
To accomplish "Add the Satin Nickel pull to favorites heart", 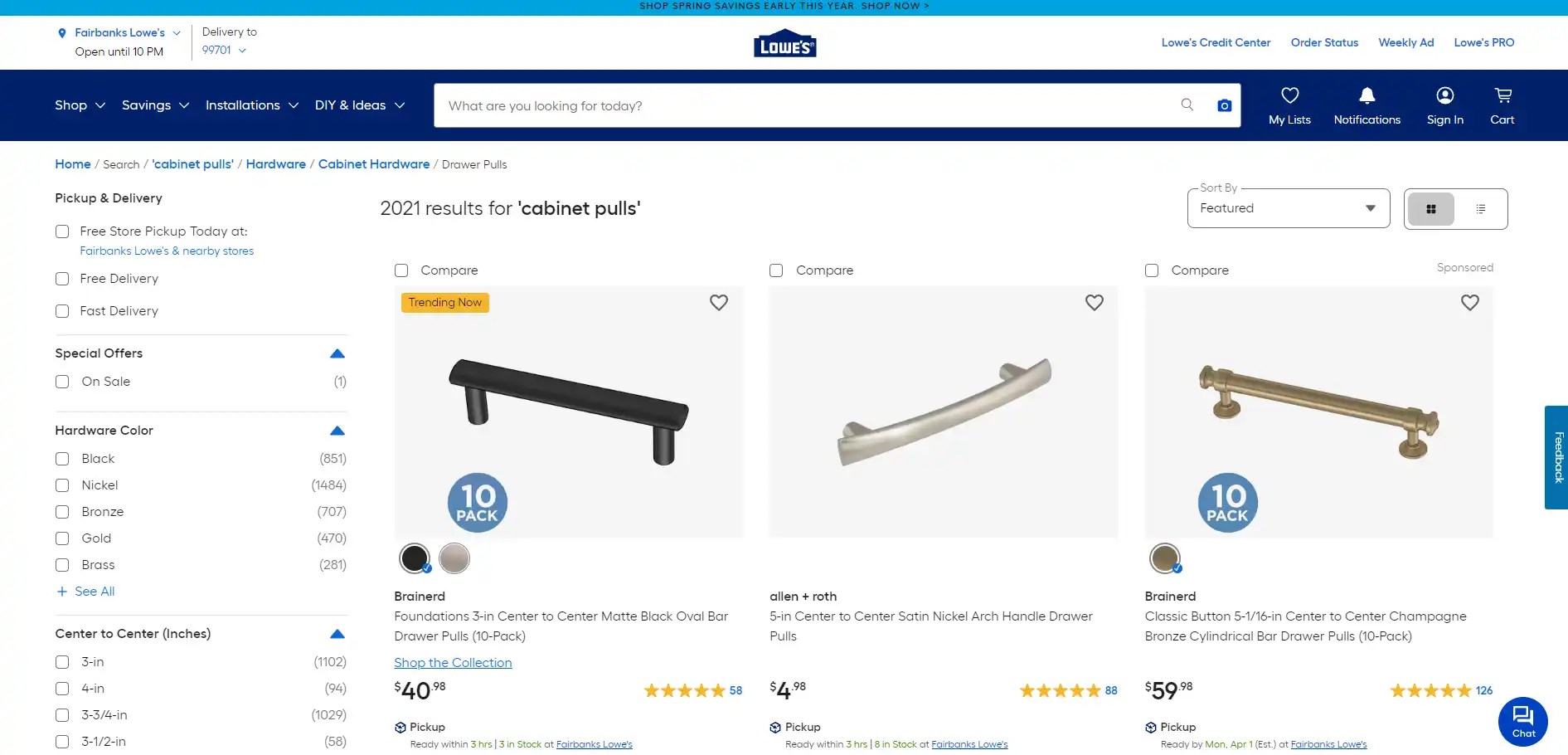I will (1094, 302).
